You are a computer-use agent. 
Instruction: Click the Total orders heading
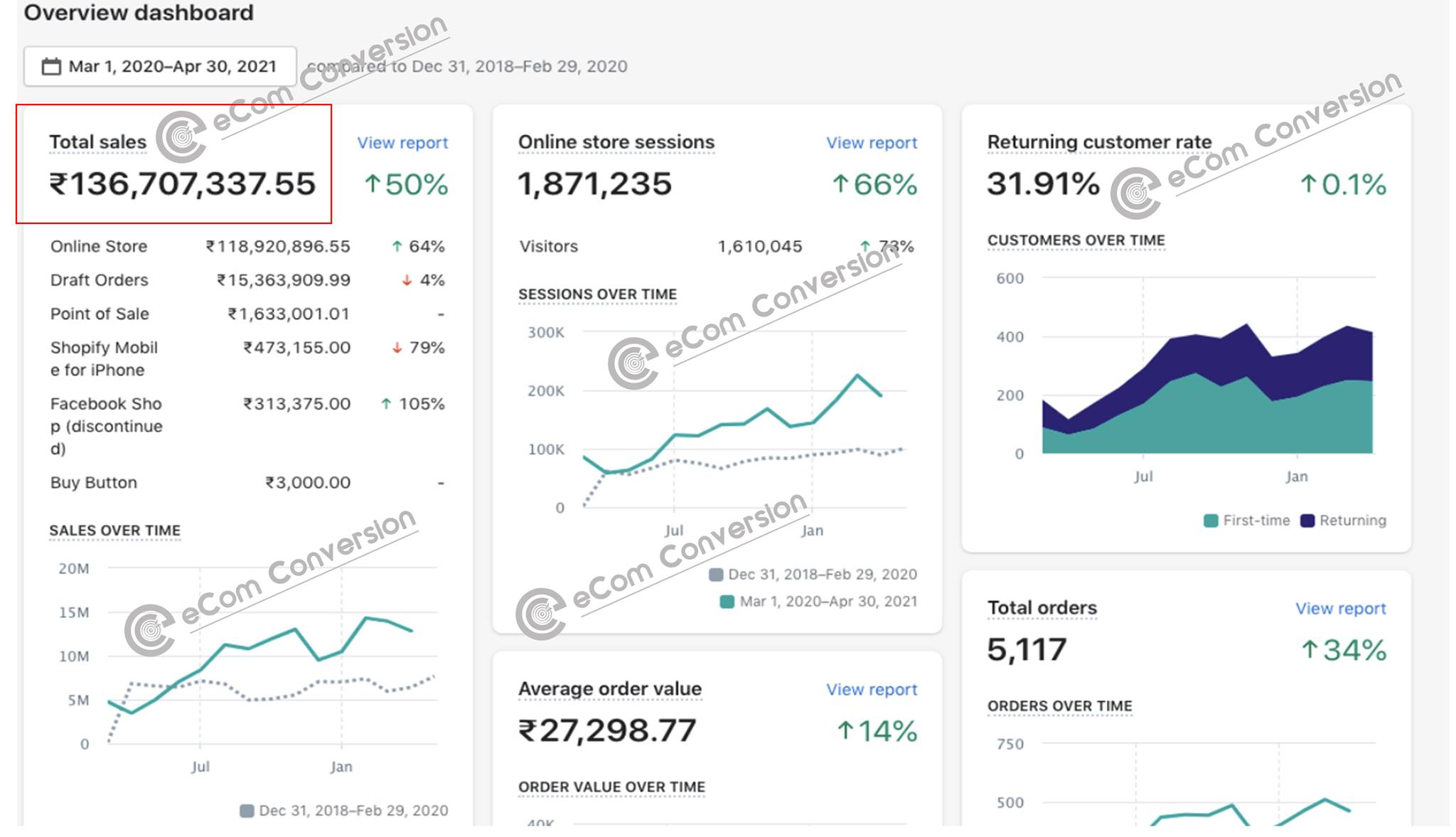(x=1042, y=608)
